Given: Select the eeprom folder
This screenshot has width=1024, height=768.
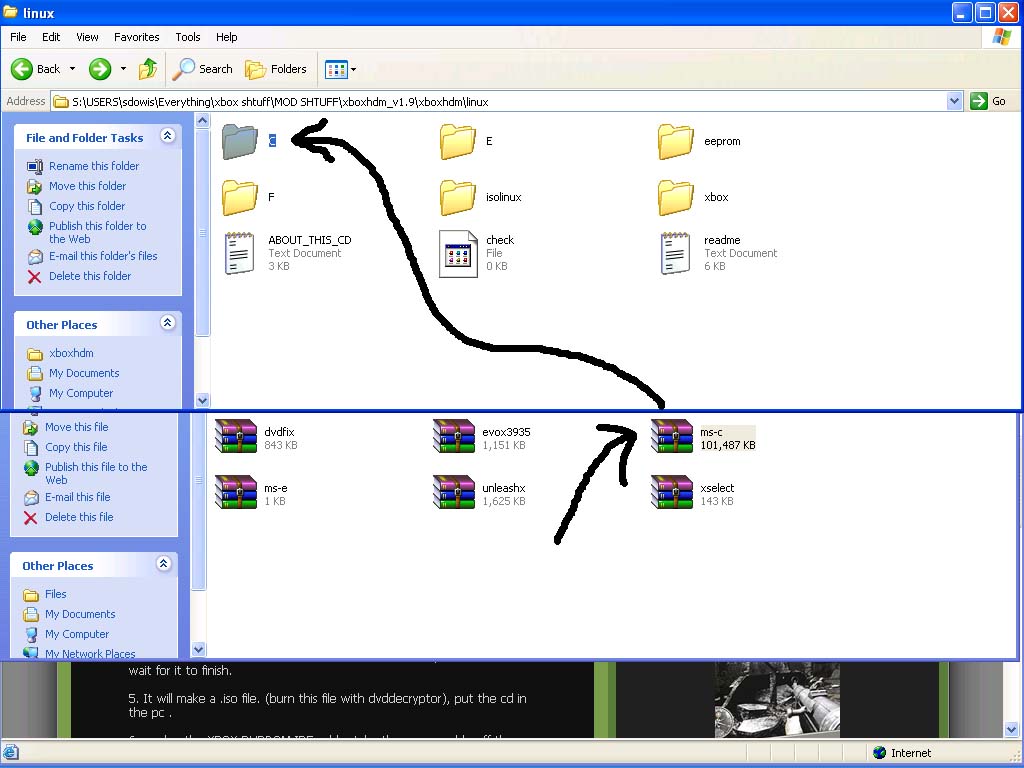Looking at the screenshot, I should [699, 141].
